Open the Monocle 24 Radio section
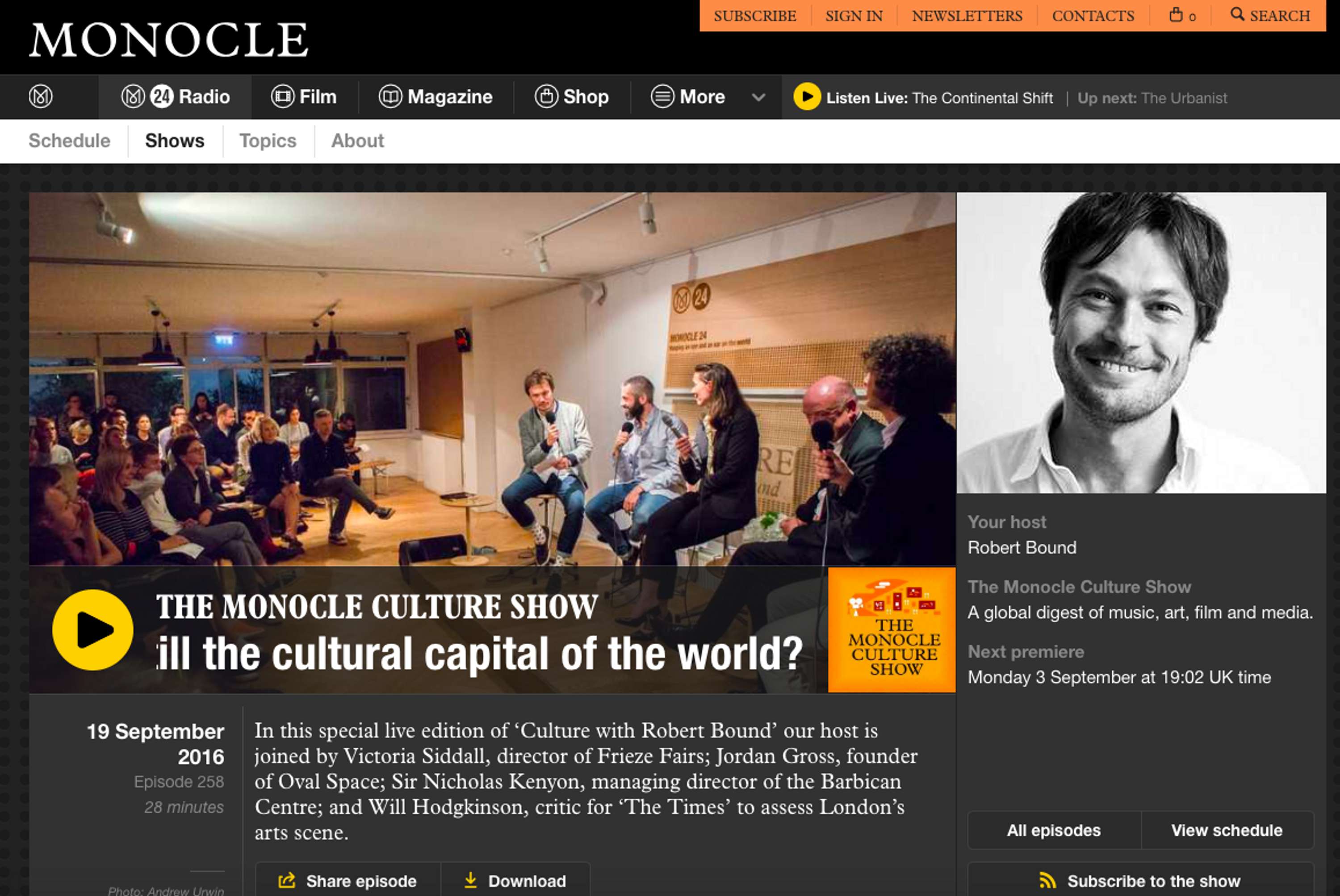Image resolution: width=1340 pixels, height=896 pixels. tap(176, 96)
